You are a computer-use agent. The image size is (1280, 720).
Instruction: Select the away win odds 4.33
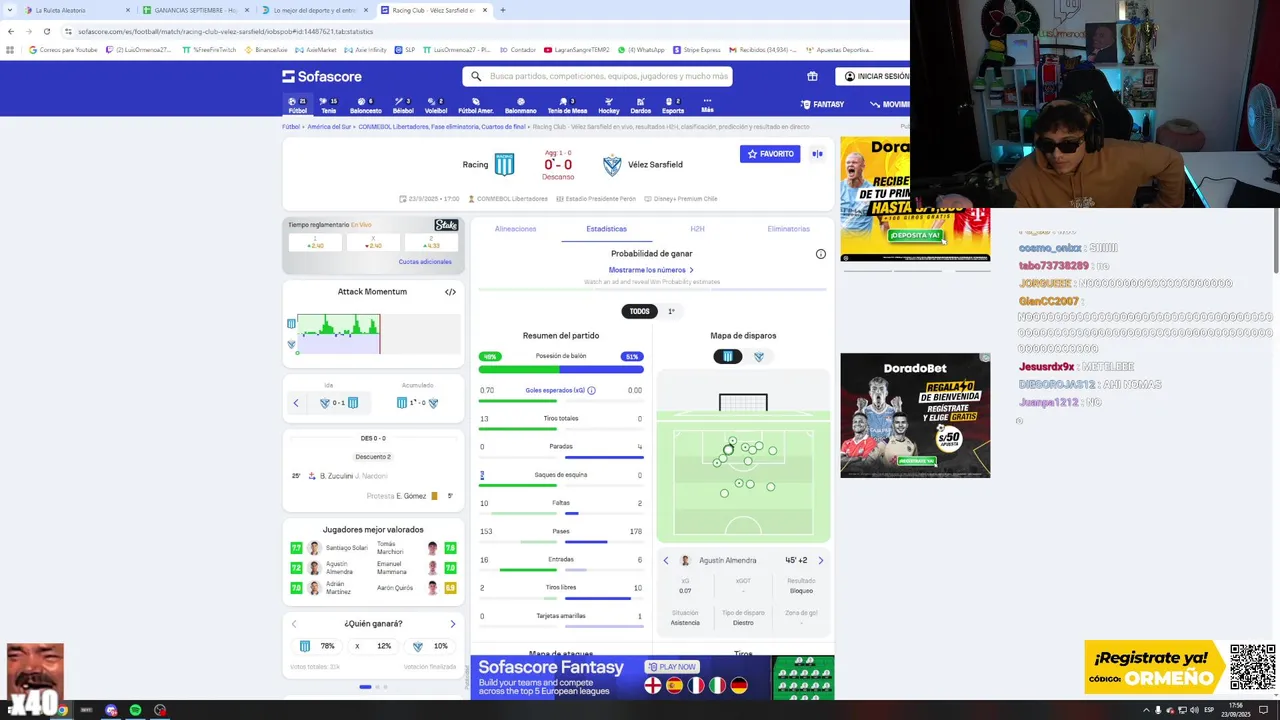click(x=431, y=243)
